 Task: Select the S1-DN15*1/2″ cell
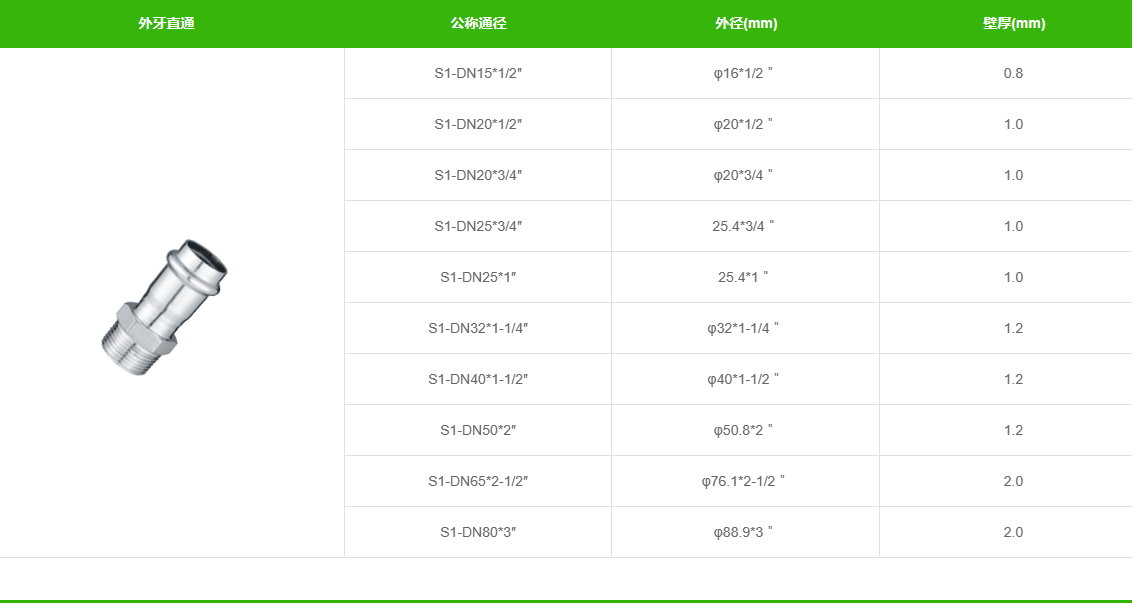478,73
